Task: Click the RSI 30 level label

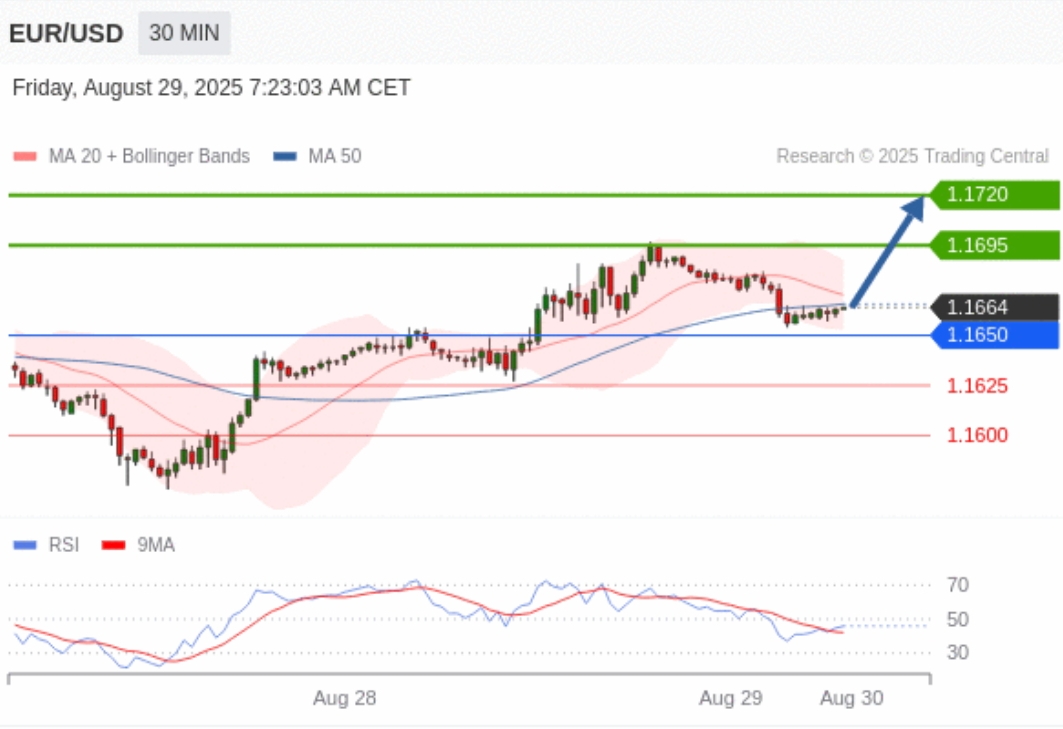Action: click(x=957, y=652)
